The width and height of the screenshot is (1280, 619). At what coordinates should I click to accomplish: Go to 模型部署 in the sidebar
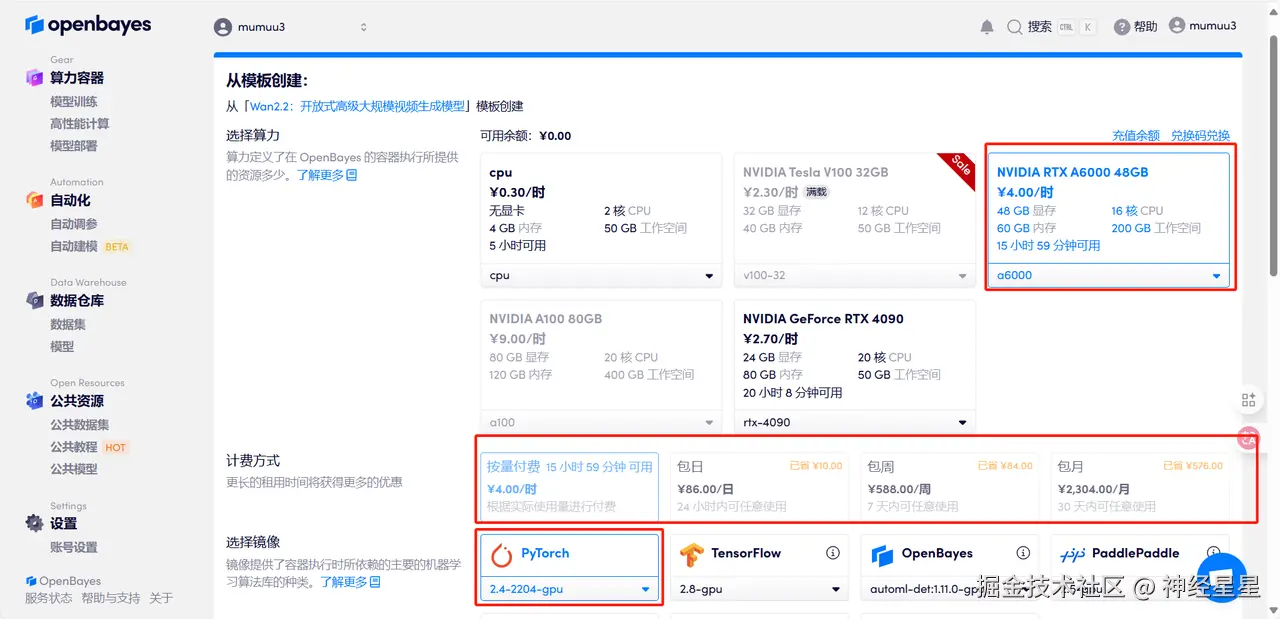pyautogui.click(x=74, y=145)
